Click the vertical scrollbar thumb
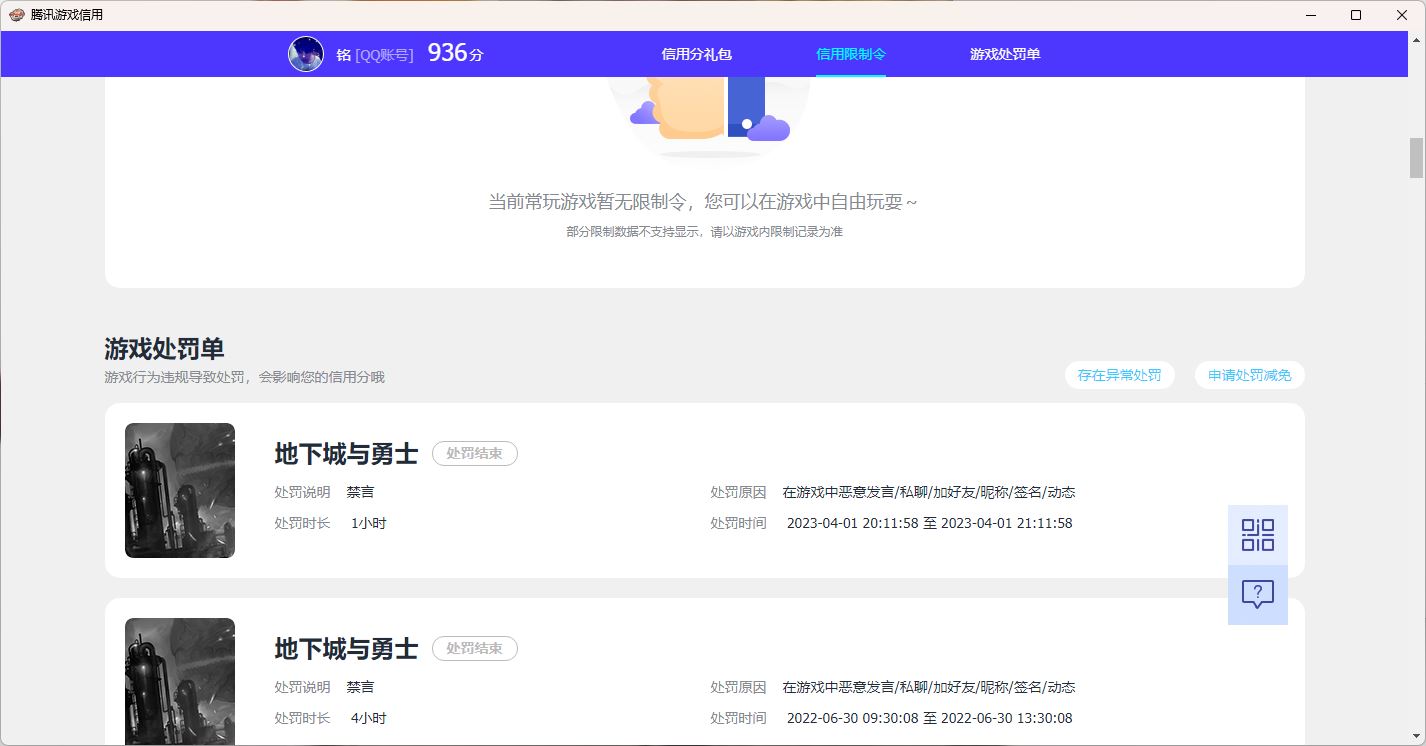 pos(1416,157)
